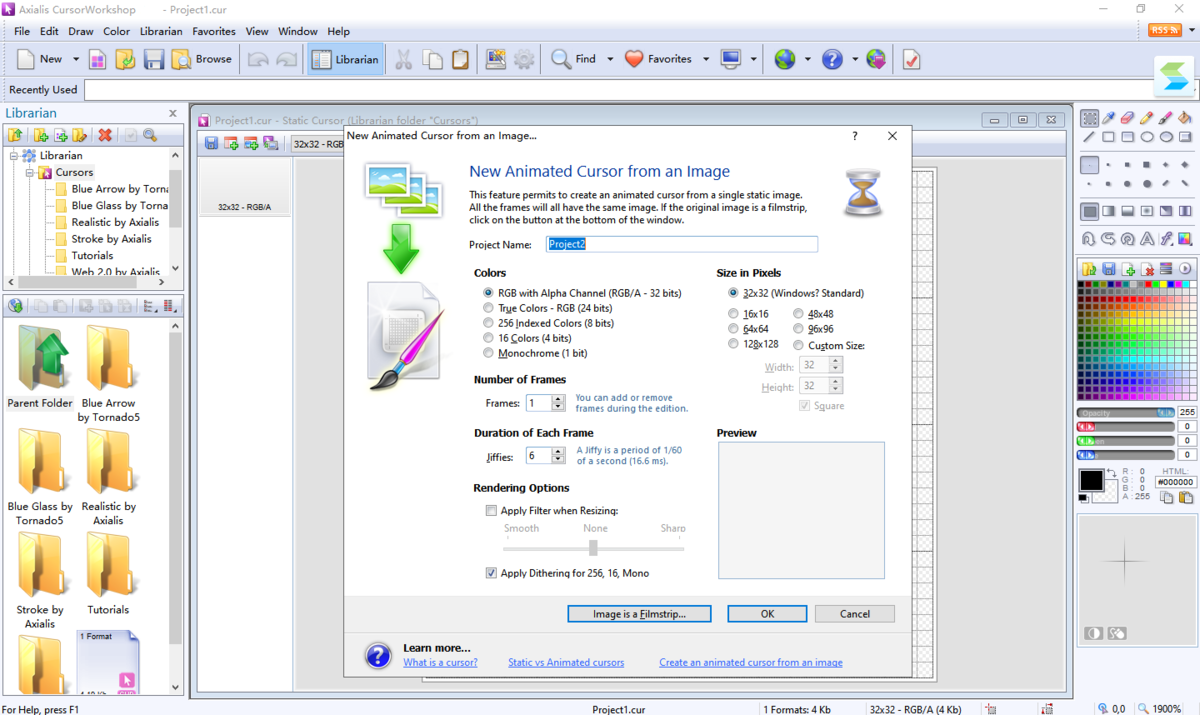Select the Tutorials folder thumbnail in Librarian

(108, 573)
